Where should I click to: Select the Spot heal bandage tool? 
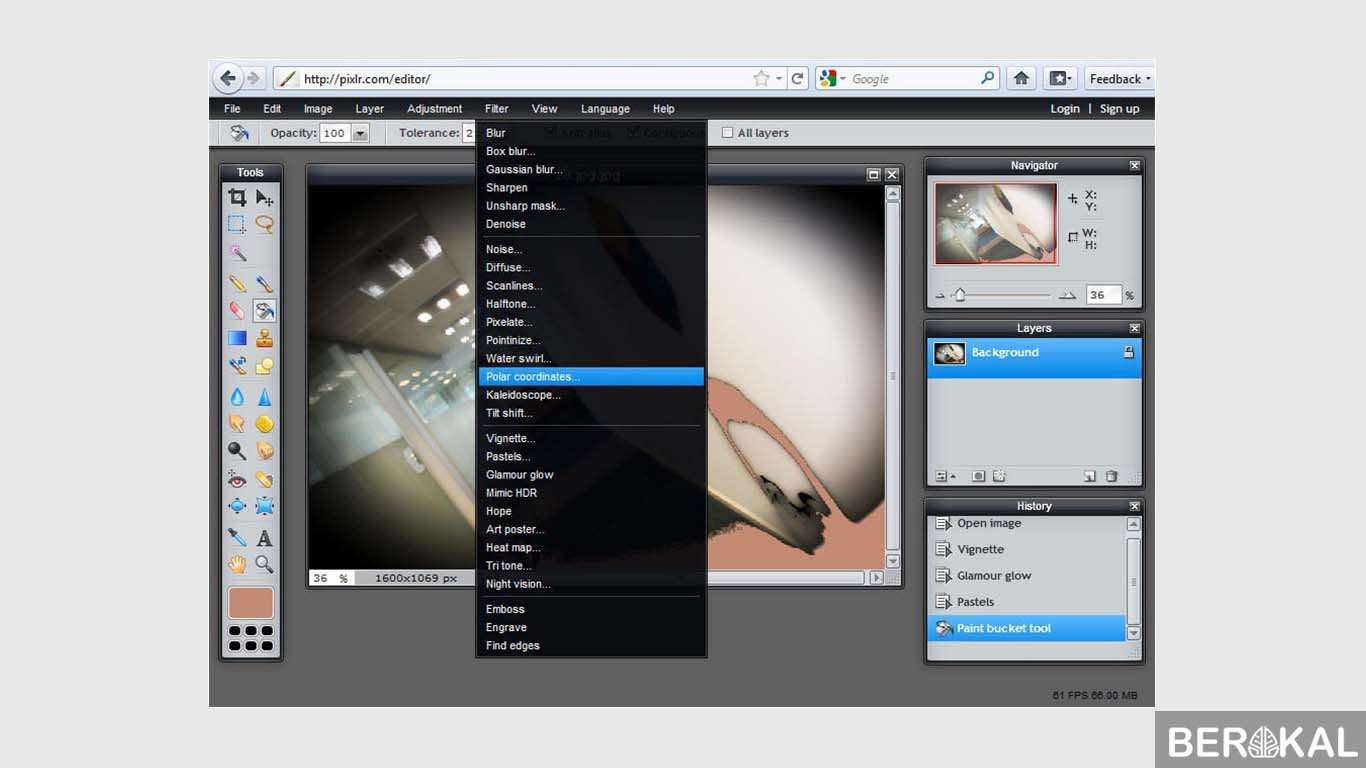pyautogui.click(x=264, y=479)
